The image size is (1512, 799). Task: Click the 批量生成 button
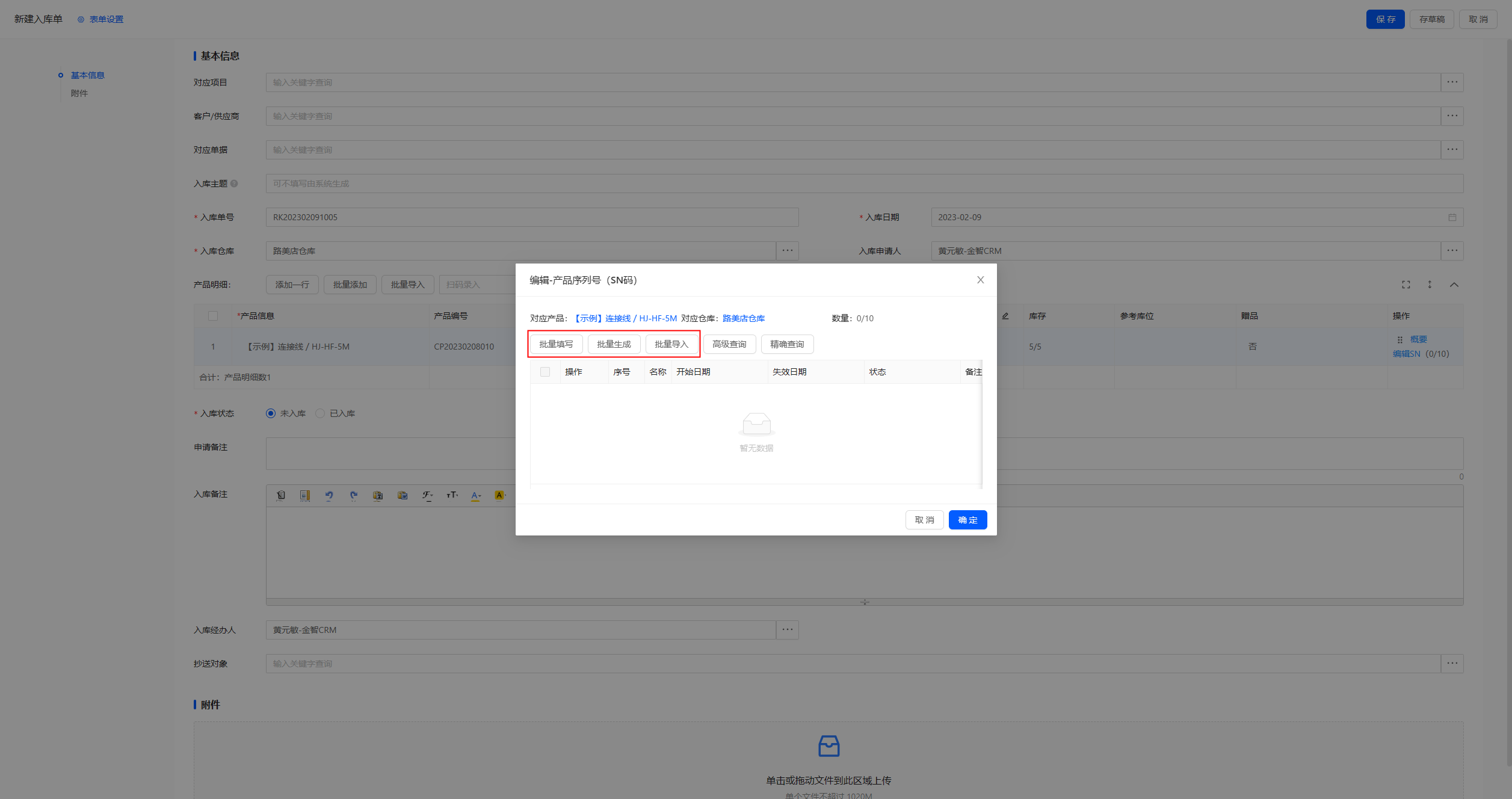tap(614, 344)
